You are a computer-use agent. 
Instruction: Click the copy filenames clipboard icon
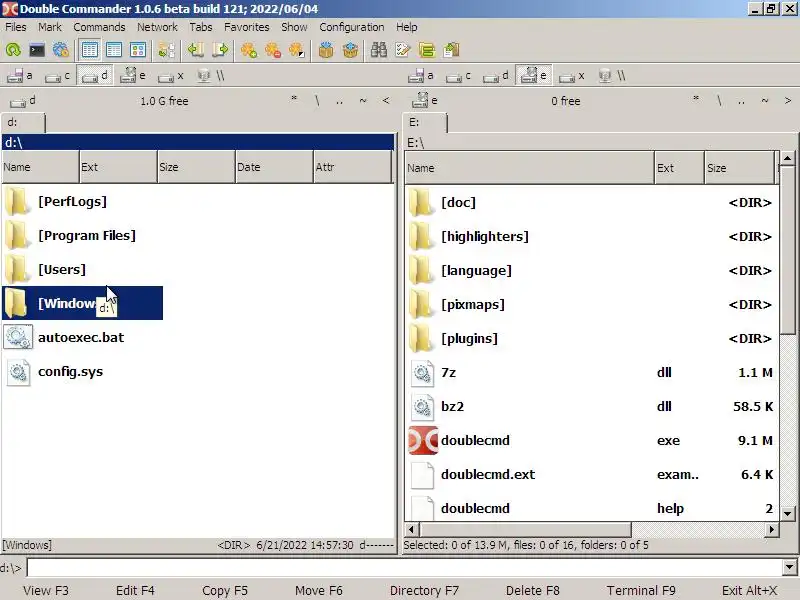click(452, 50)
